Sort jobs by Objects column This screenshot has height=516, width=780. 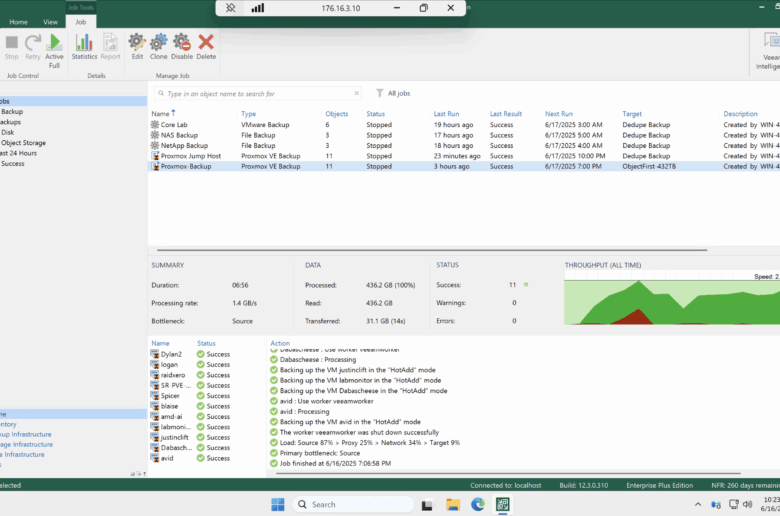337,114
